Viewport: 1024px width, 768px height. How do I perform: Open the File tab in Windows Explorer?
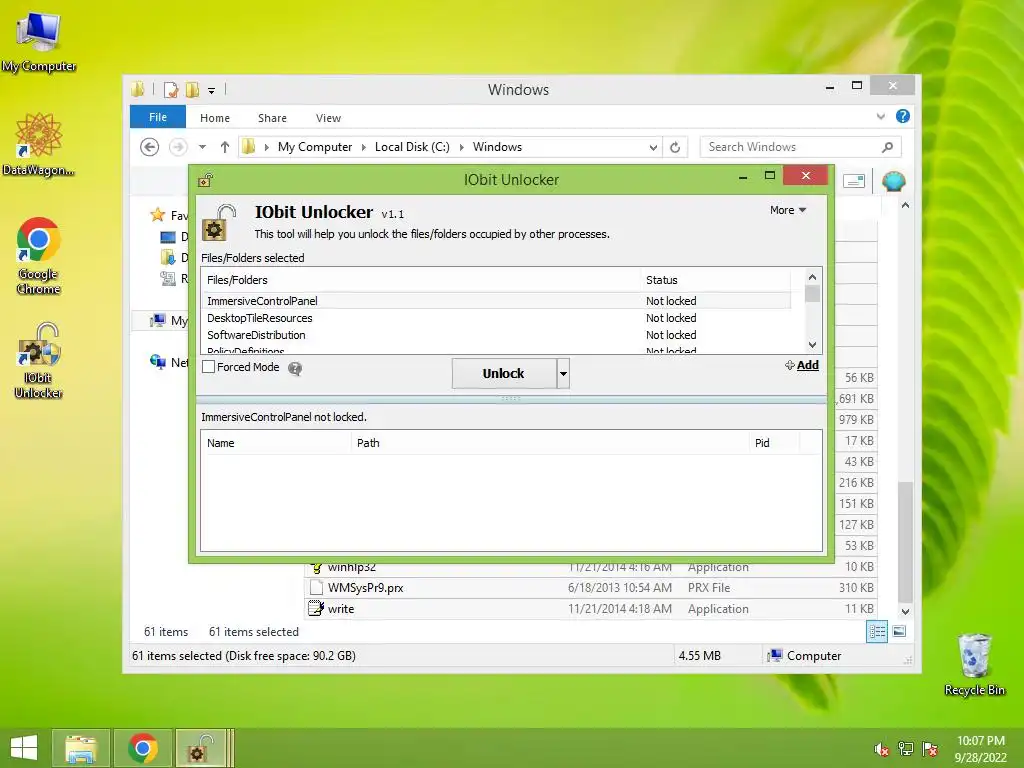(x=158, y=117)
